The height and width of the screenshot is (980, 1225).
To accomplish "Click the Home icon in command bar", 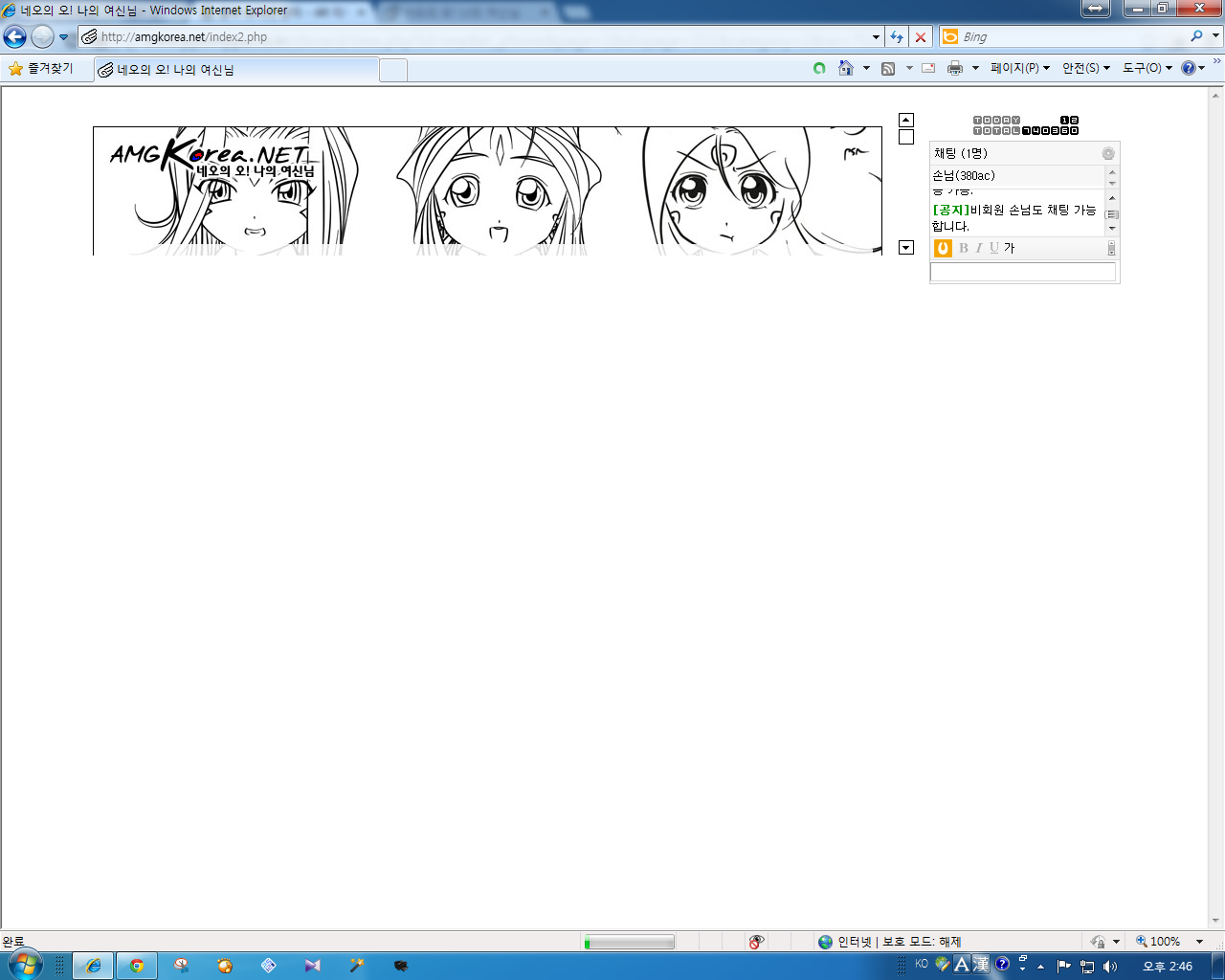I will tap(846, 68).
